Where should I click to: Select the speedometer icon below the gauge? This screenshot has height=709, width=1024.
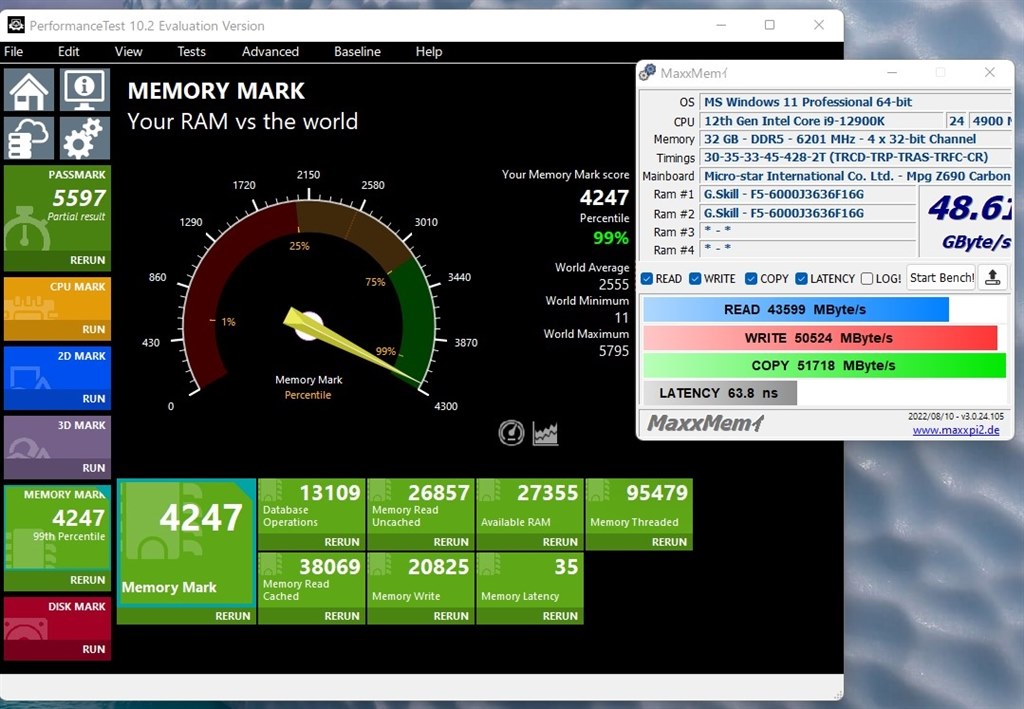tap(511, 432)
